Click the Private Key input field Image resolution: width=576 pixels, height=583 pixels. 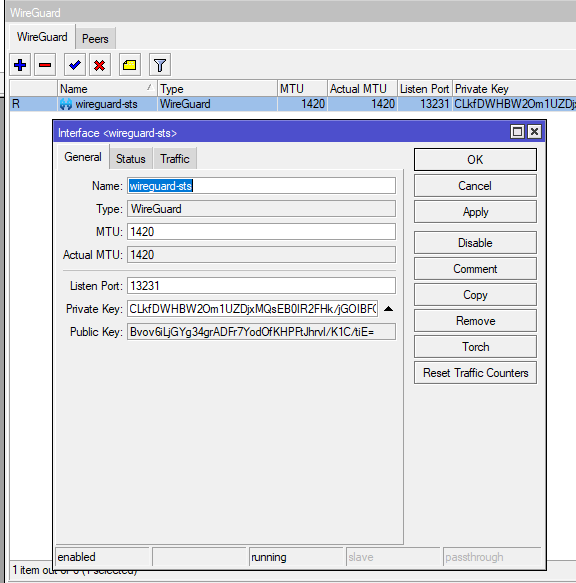[253, 309]
